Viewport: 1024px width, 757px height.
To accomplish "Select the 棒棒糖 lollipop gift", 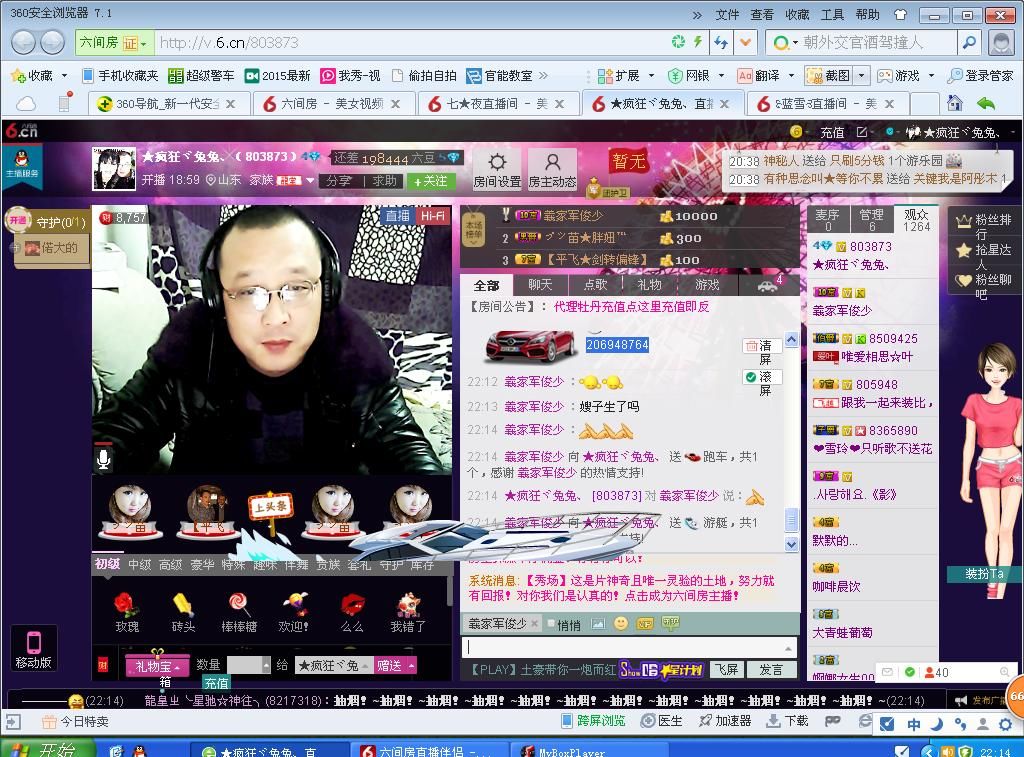I will point(238,611).
